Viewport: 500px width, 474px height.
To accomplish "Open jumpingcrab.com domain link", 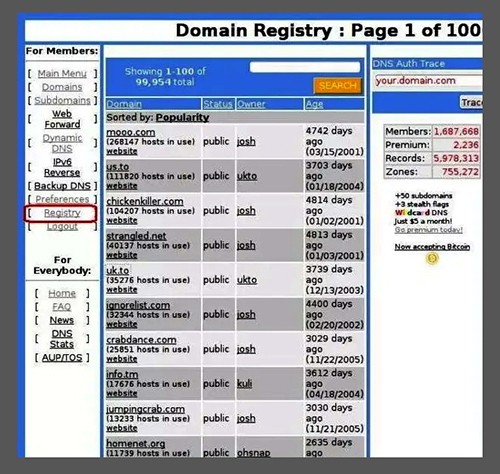I will point(145,409).
